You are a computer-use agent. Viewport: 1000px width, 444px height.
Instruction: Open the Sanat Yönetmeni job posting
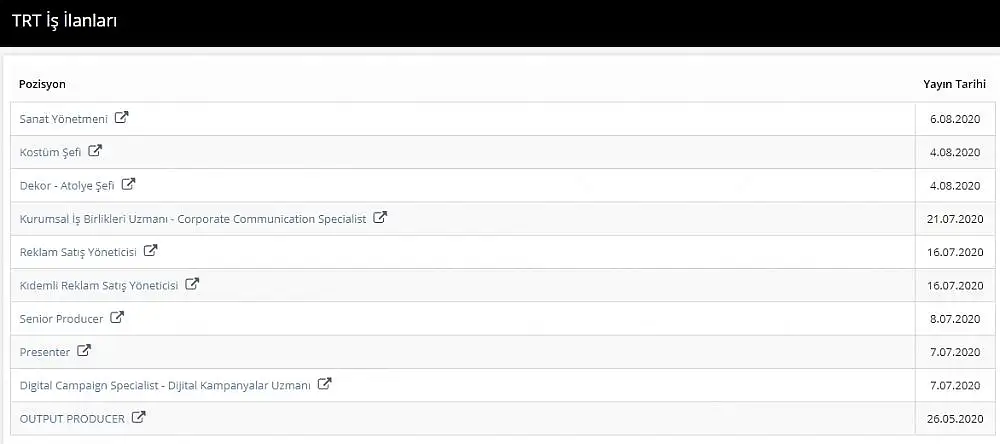(x=64, y=119)
